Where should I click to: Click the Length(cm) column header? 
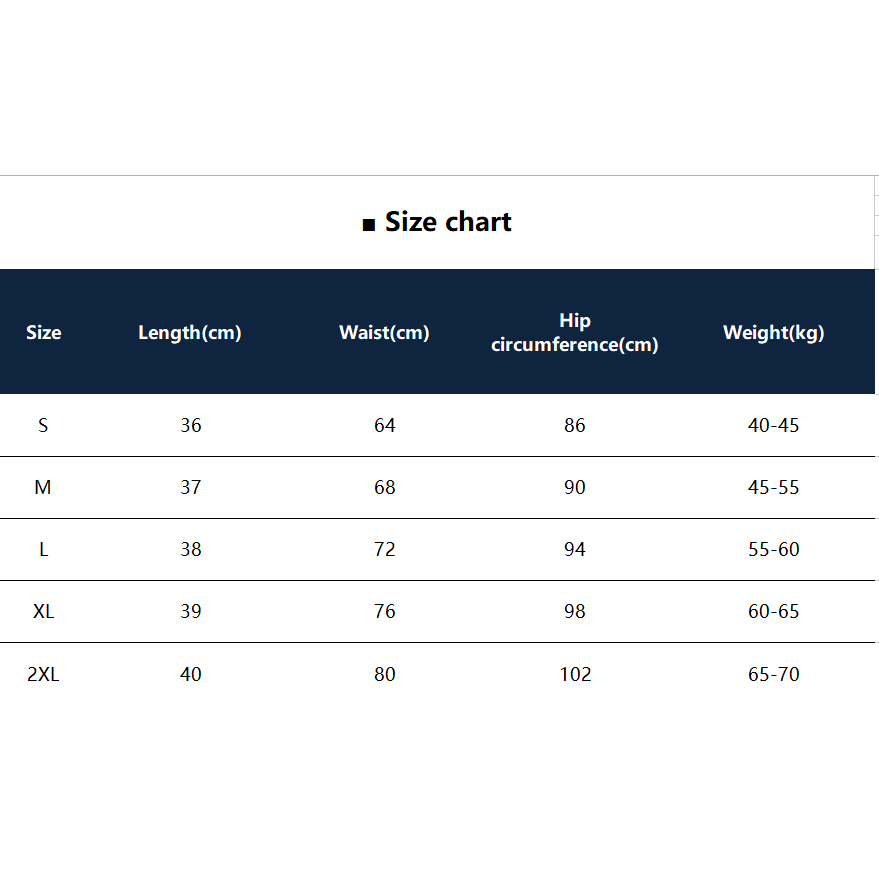coord(190,333)
